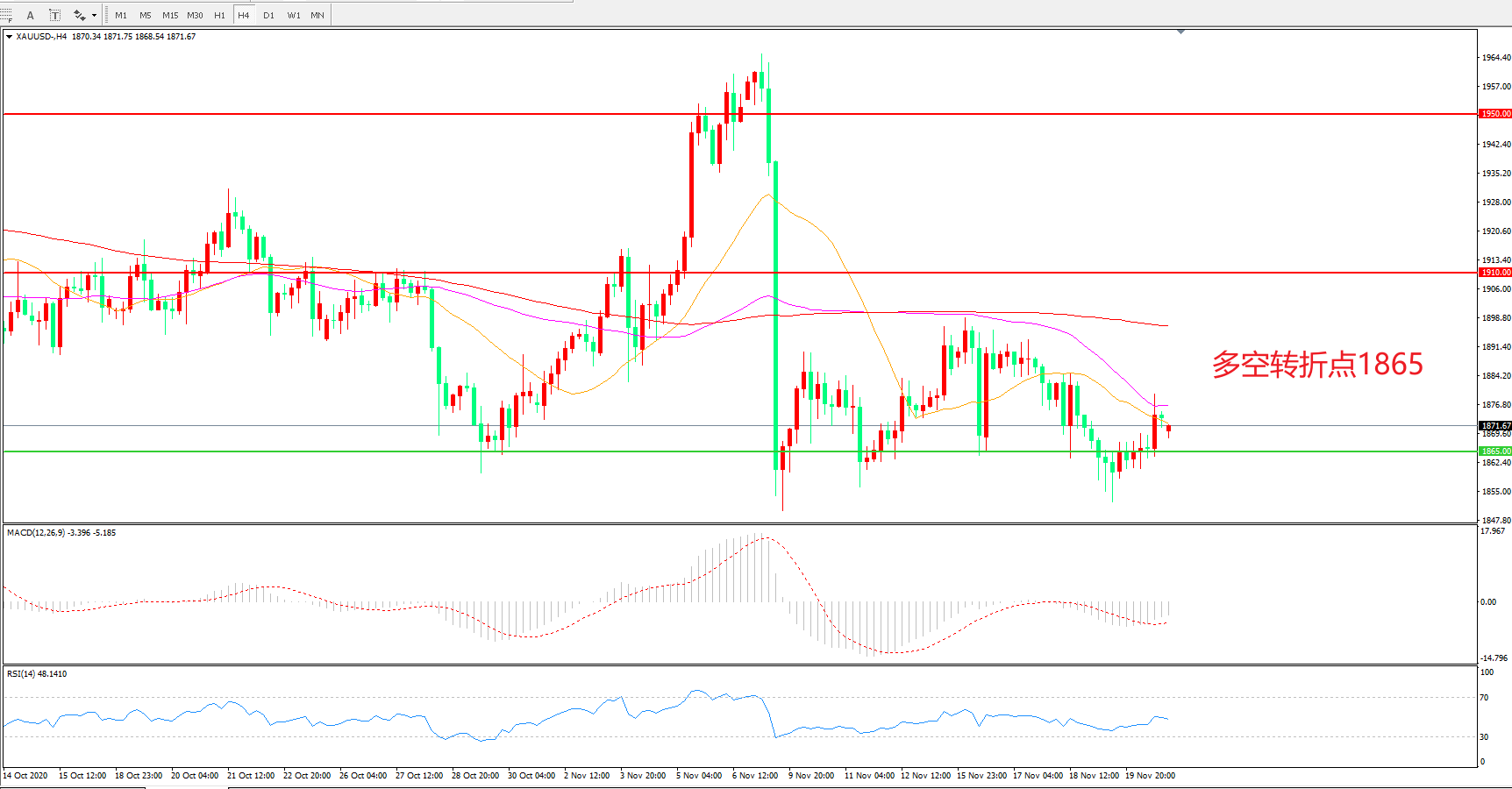Choose the W1 weekly timeframe button
The width and height of the screenshot is (1512, 789).
[x=293, y=15]
